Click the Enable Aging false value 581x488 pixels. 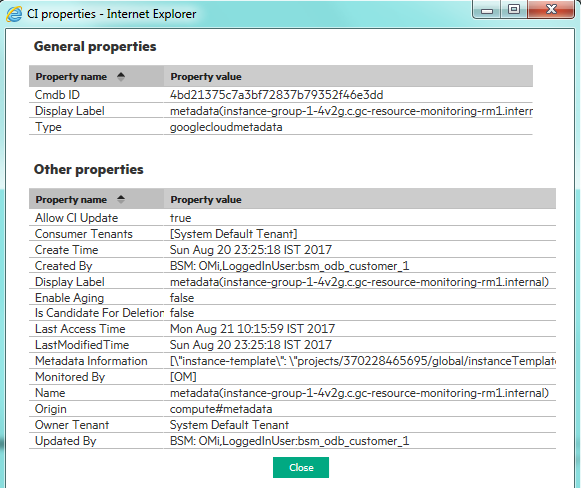[x=182, y=298]
